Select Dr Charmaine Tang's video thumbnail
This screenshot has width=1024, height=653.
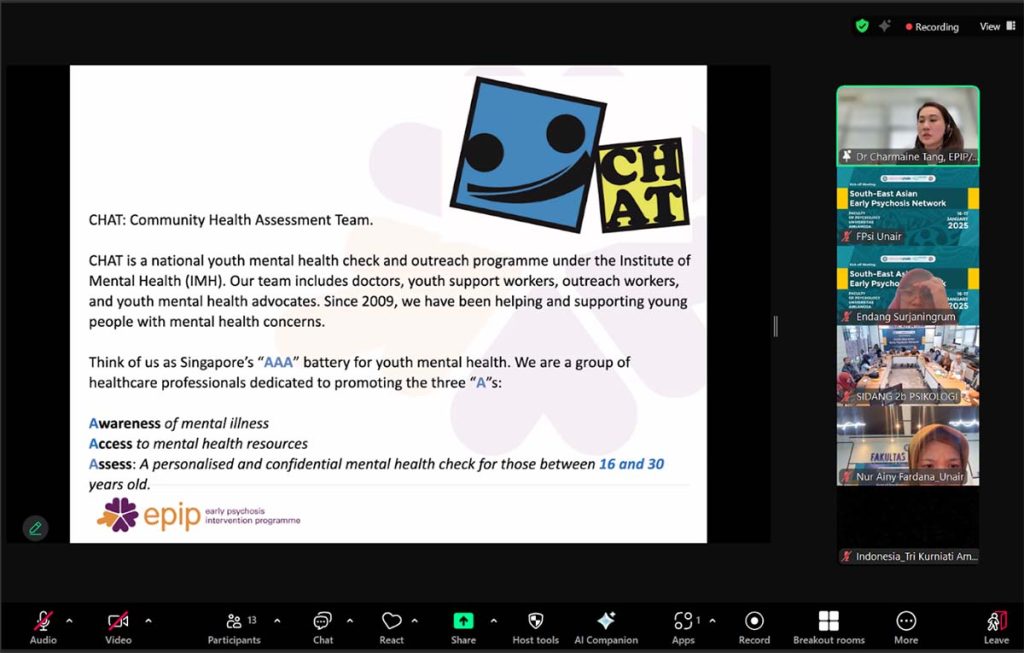[x=908, y=125]
